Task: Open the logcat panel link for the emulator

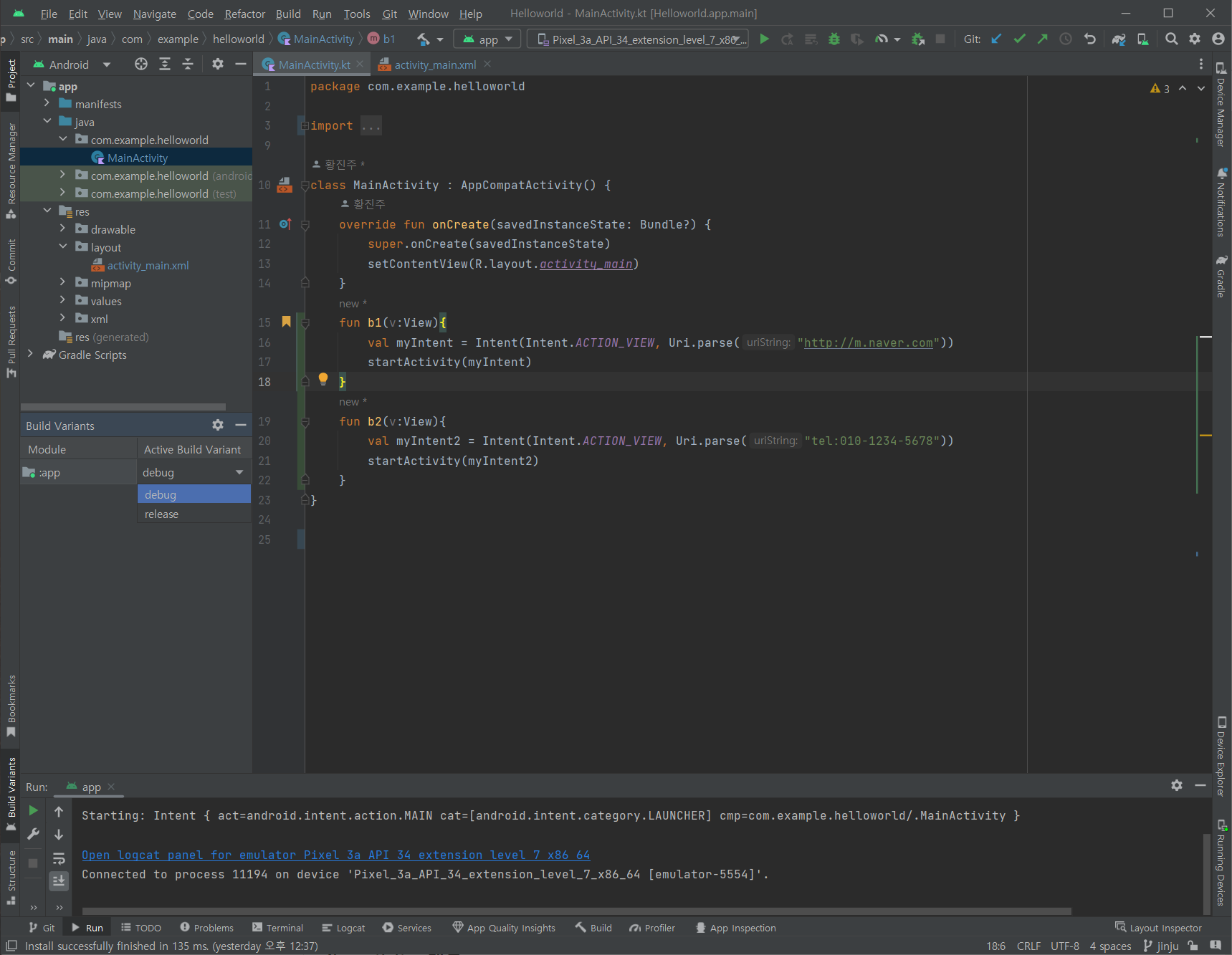Action: (x=336, y=855)
